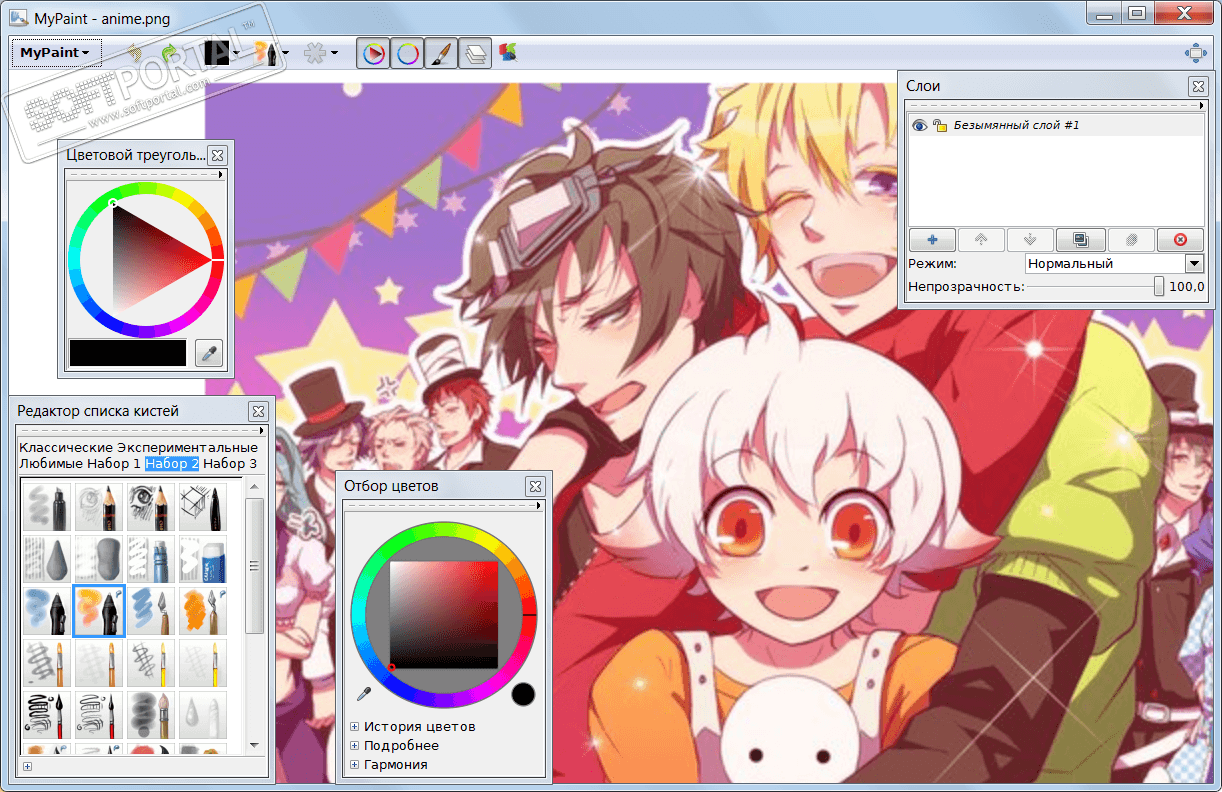Screen dimensions: 1222x792
Task: Select the water drop blending brush
Action: [202, 715]
